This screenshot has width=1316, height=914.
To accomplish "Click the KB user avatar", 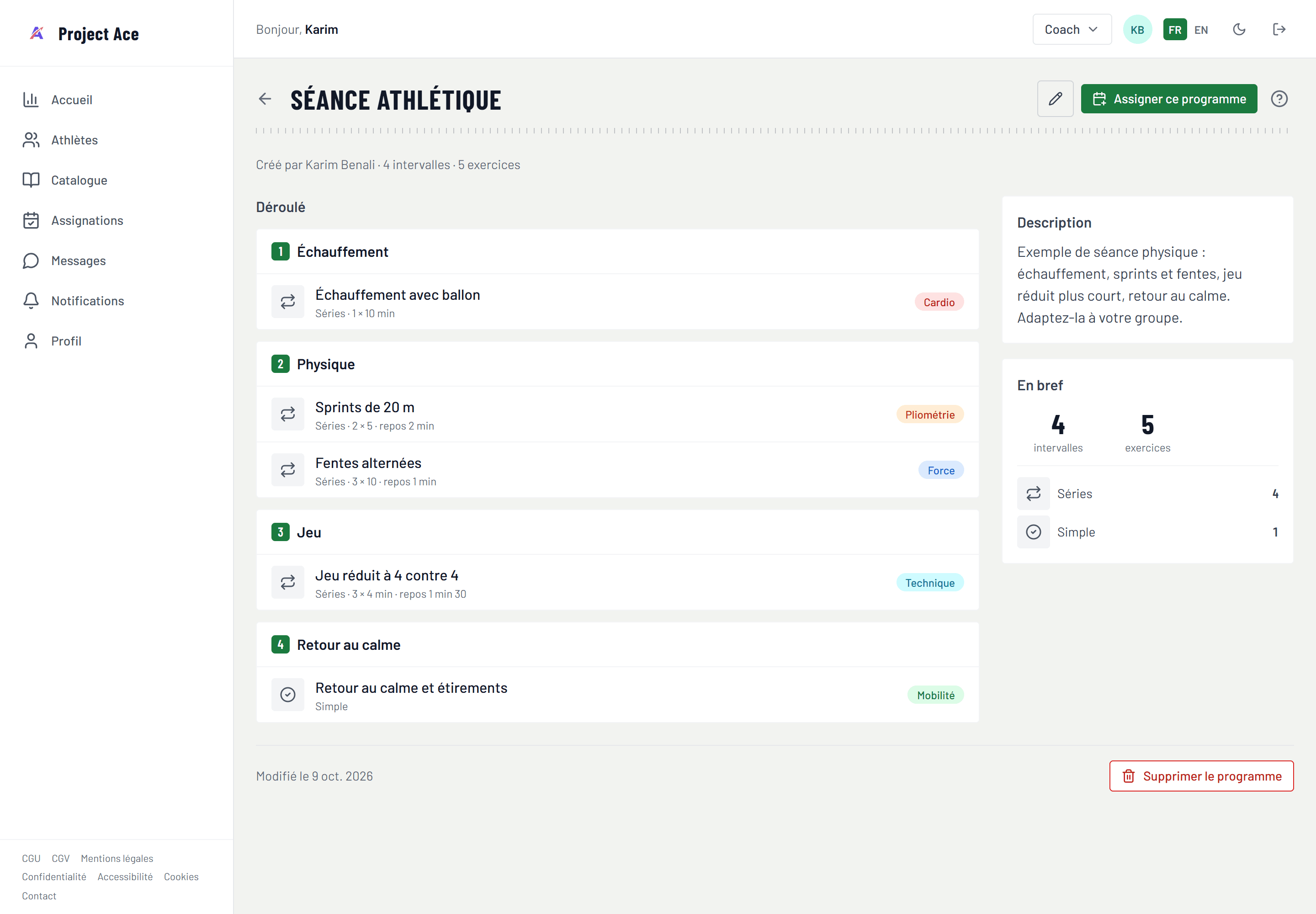I will pyautogui.click(x=1137, y=30).
